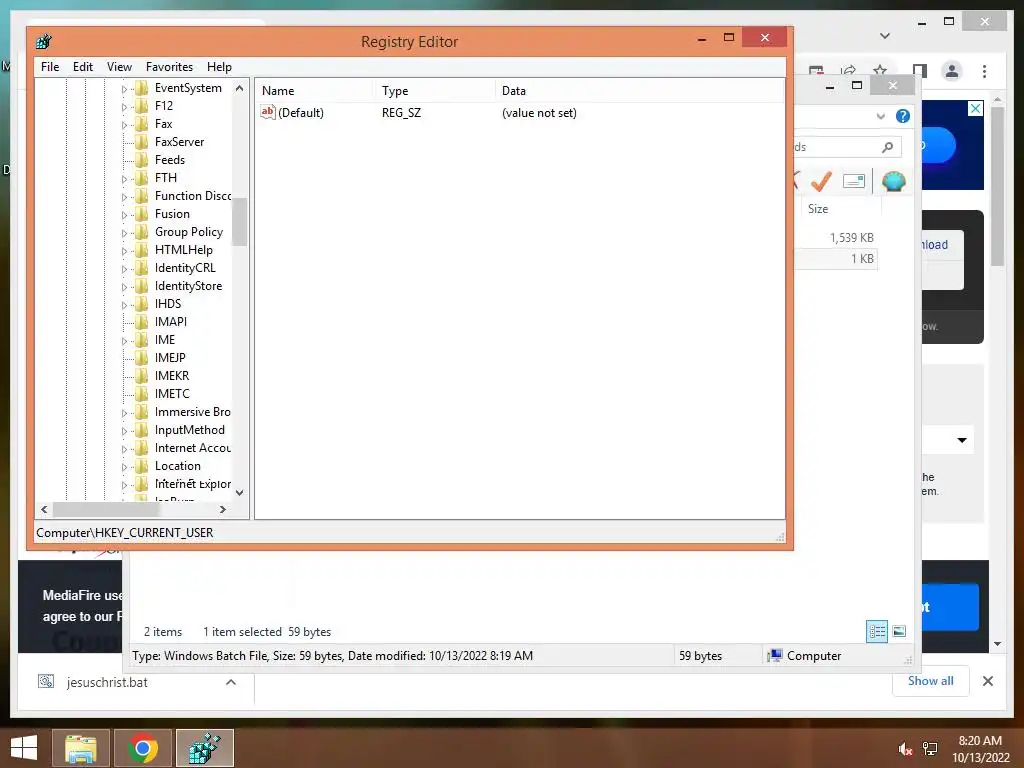This screenshot has height=768, width=1024.
Task: Expand the IHDS registry key
Action: click(124, 304)
